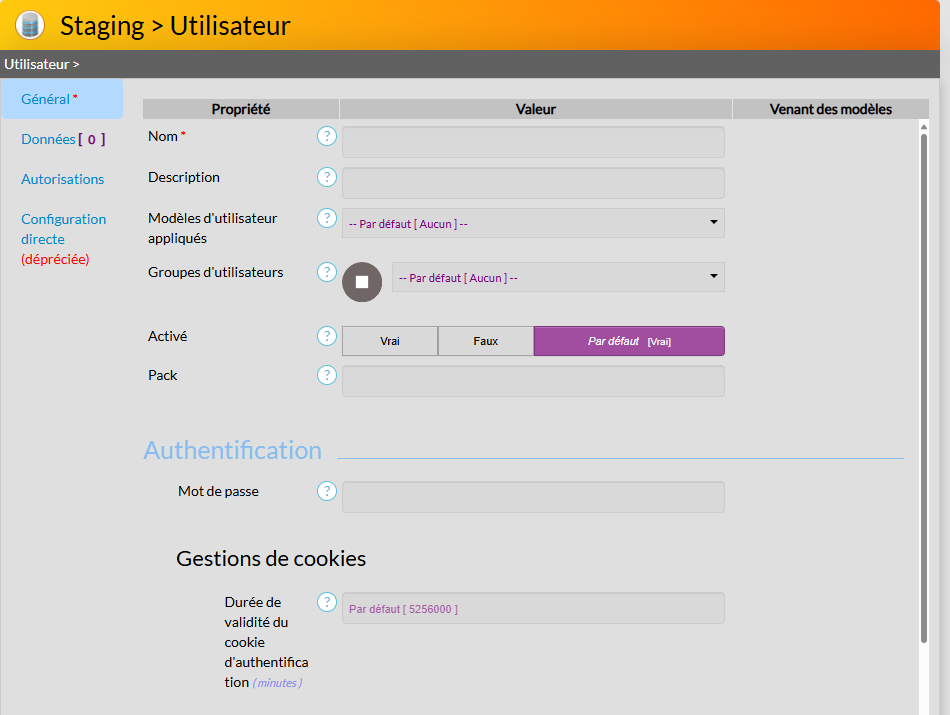Show help for Groupes d'utilisateurs
Image resolution: width=950 pixels, height=715 pixels.
[x=326, y=272]
